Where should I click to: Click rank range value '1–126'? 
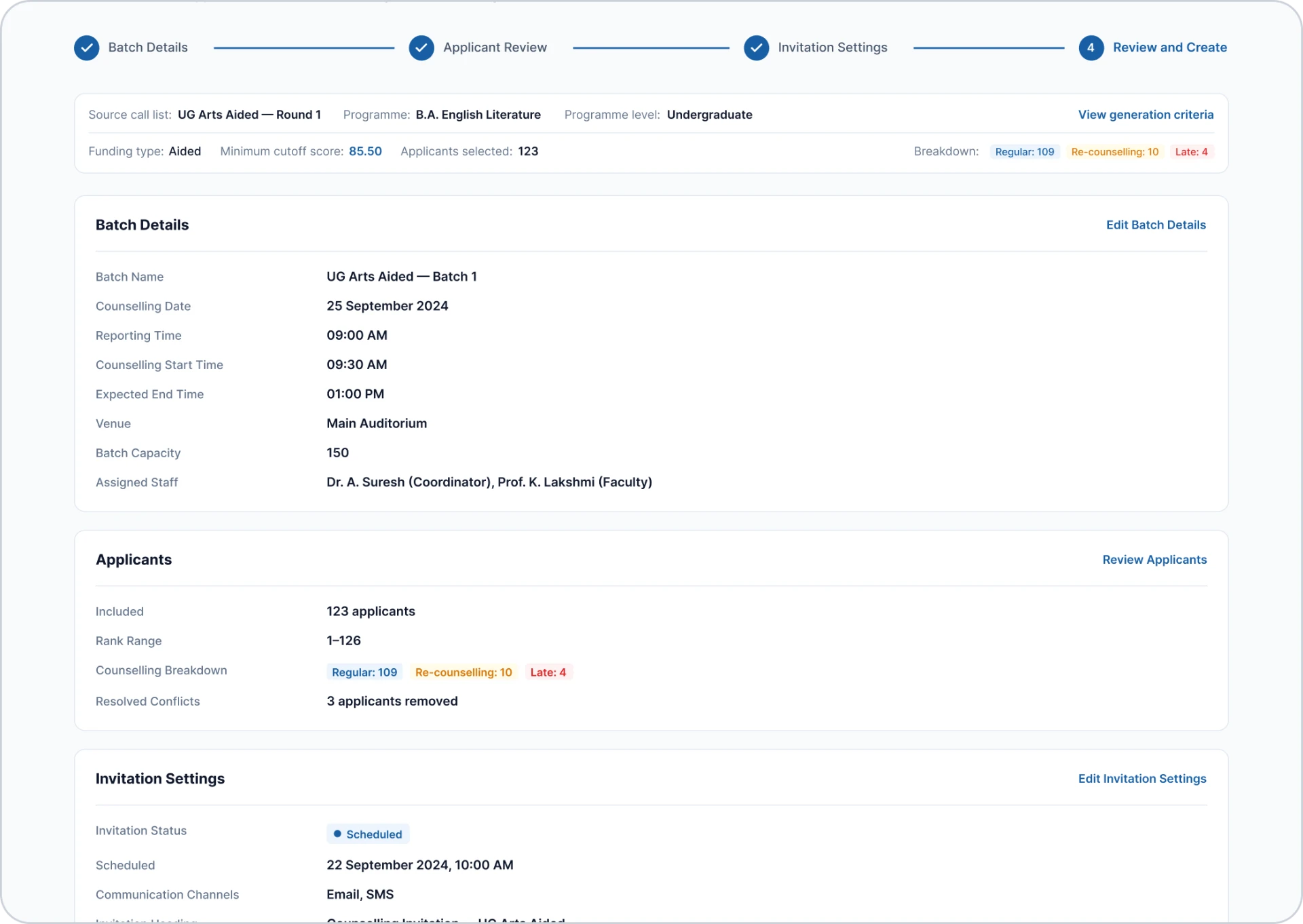344,640
